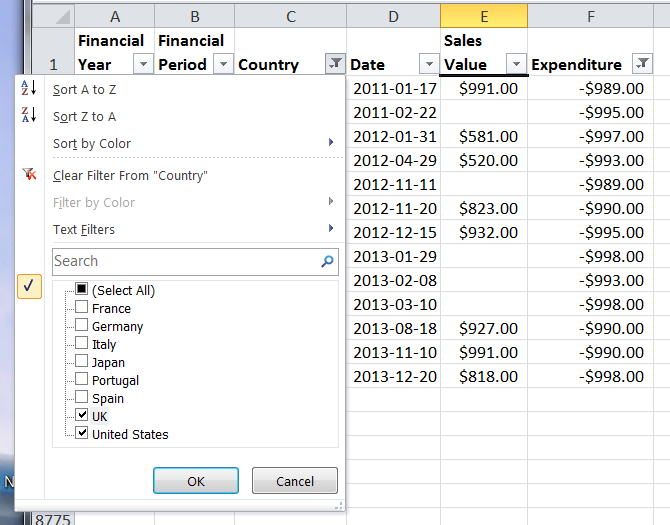The width and height of the screenshot is (670, 525).
Task: Open the Financial Year filter dropdown
Action: point(142,64)
